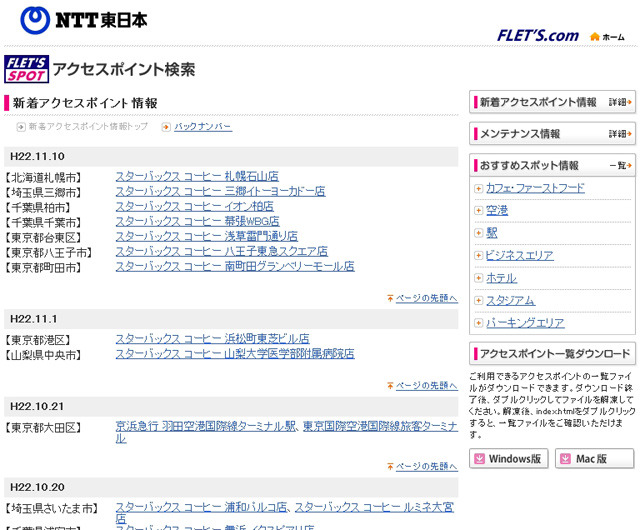Open スターバックス コーヒー 幕張WBG店 link

[x=198, y=221]
